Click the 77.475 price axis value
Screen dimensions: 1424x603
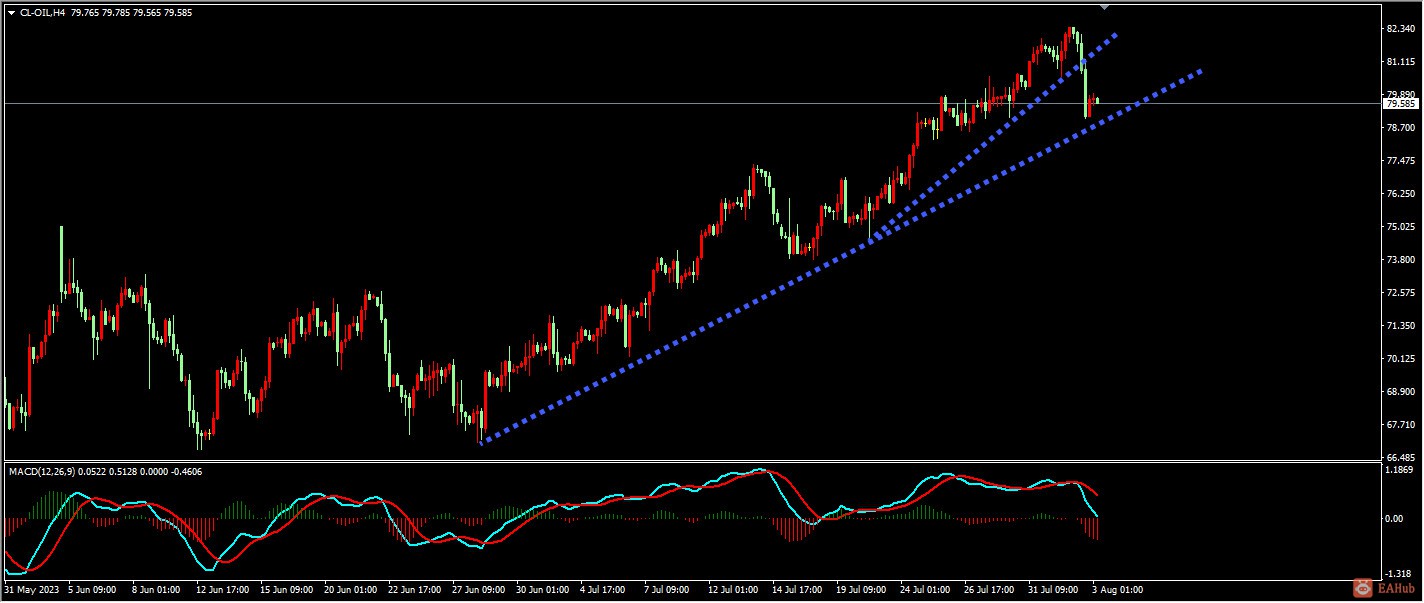[x=1400, y=161]
